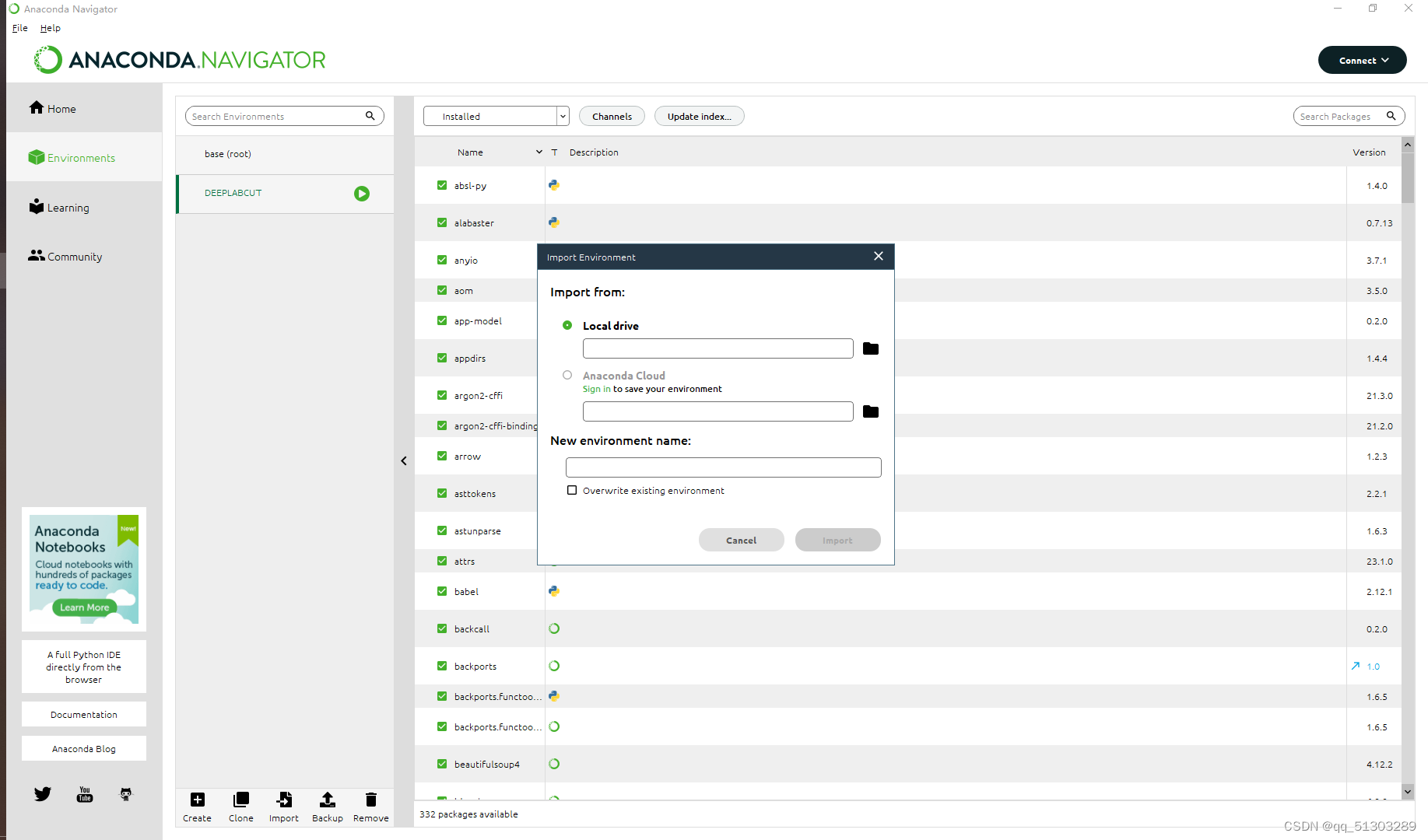The image size is (1428, 840).
Task: Open Anaconda Cloud folder browse icon
Action: point(871,411)
